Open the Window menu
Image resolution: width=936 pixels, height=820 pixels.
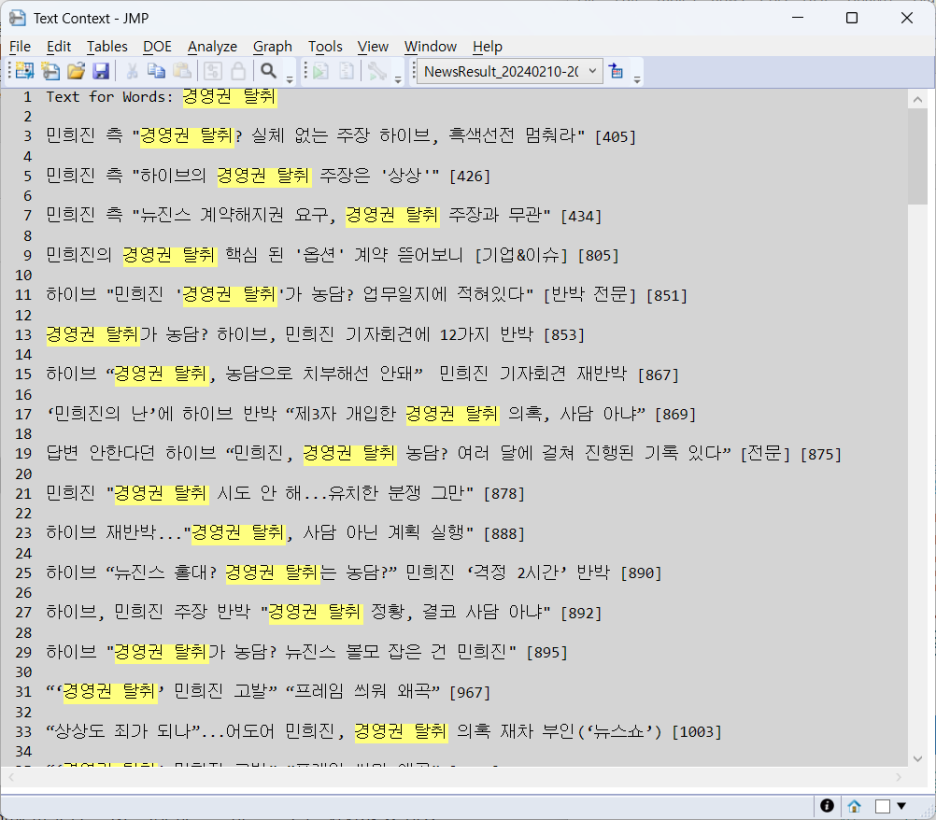pos(430,47)
